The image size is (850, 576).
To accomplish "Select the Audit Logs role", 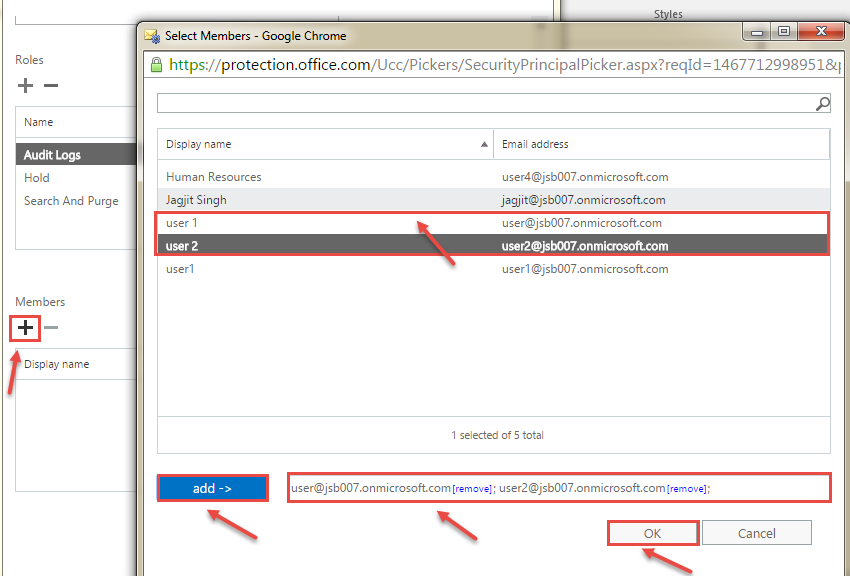I will [x=53, y=155].
